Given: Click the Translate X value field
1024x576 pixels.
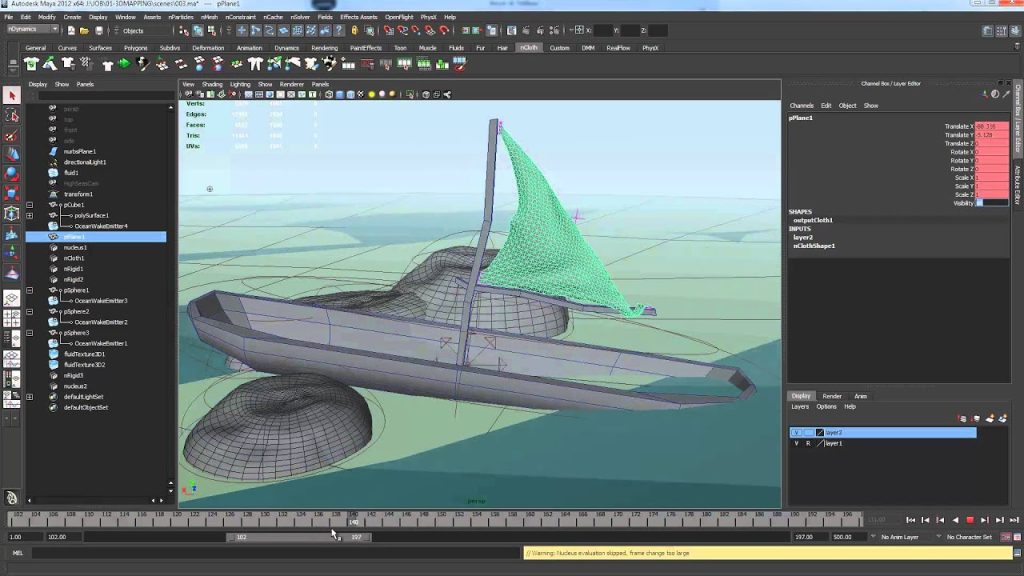Looking at the screenshot, I should 991,126.
